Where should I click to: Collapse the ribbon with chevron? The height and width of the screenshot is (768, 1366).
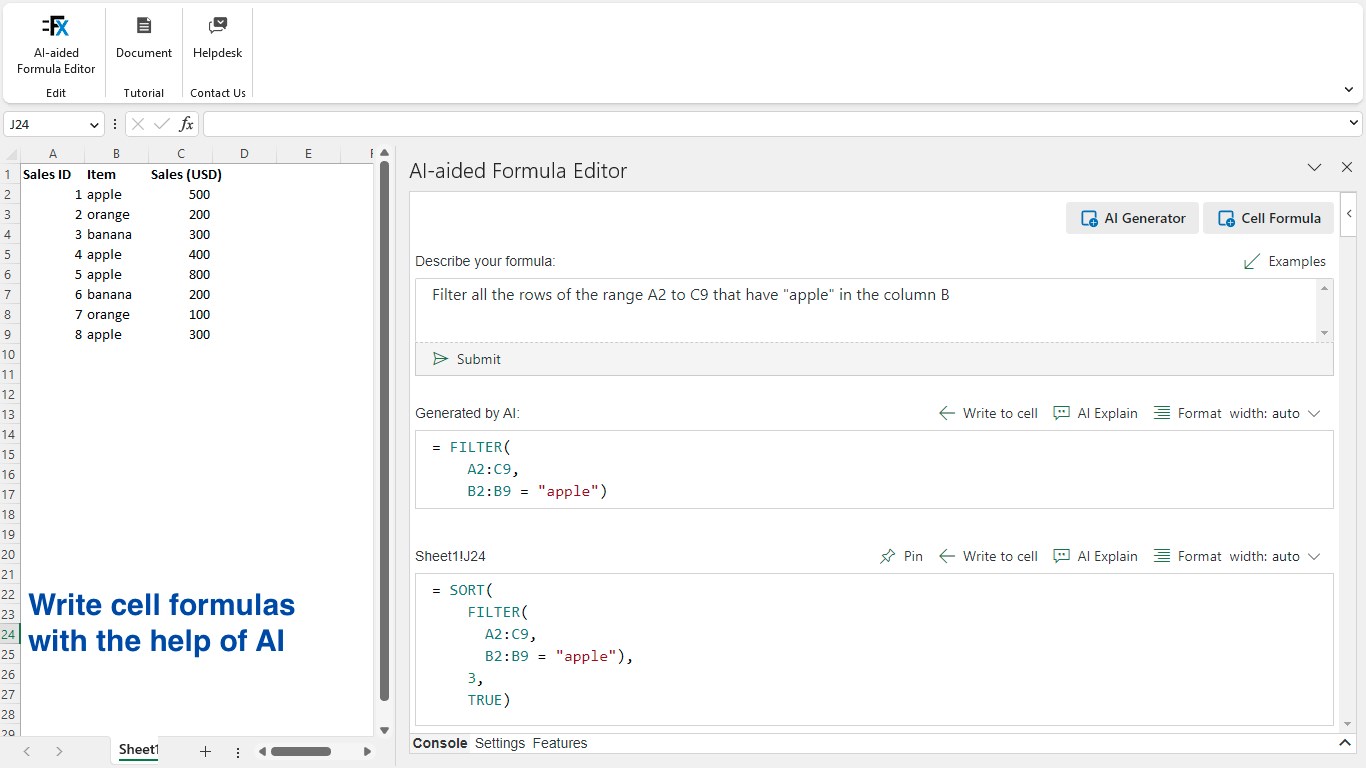(x=1349, y=90)
